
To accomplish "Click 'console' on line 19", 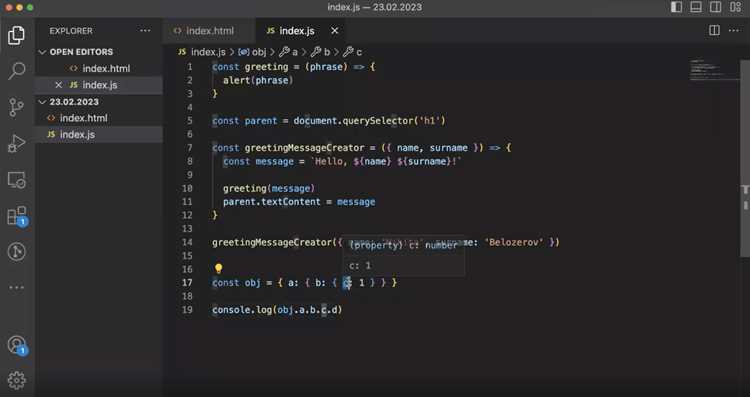I will tap(231, 310).
